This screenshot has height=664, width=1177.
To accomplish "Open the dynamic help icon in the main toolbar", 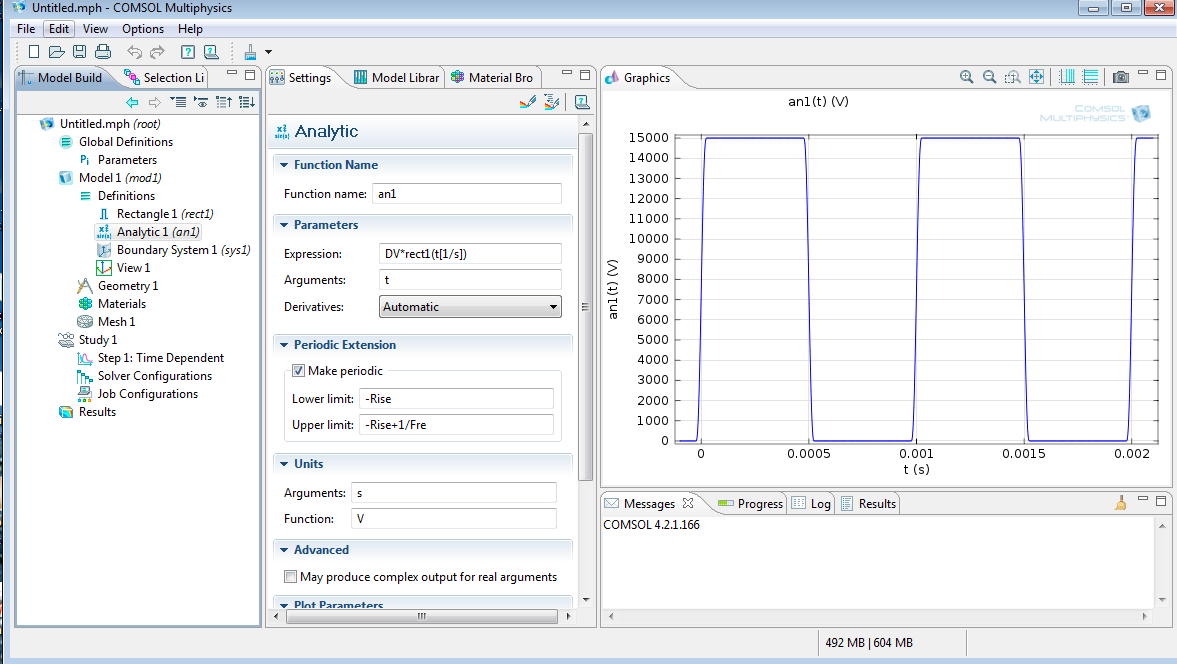I will (x=188, y=52).
